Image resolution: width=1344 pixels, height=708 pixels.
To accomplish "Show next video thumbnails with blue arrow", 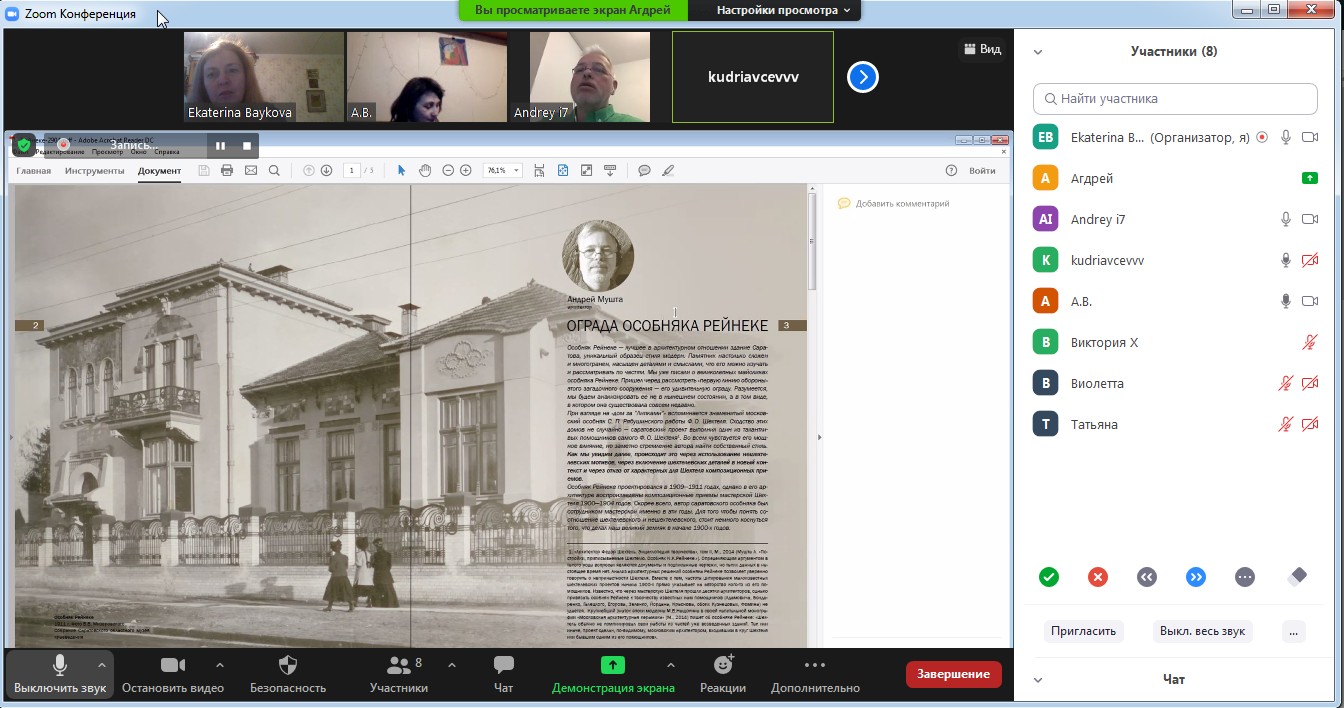I will (862, 77).
